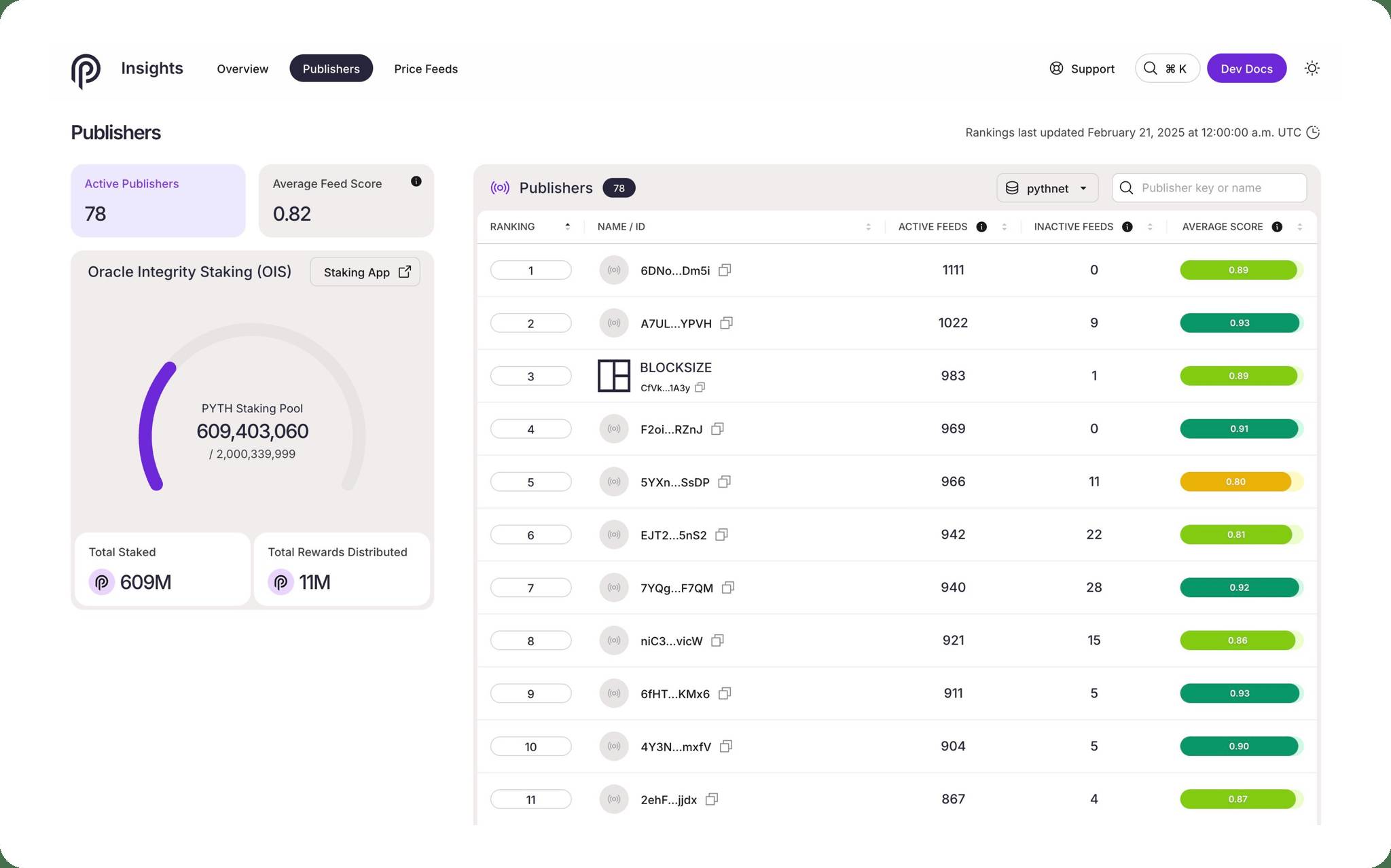Click the Support link
This screenshot has width=1391, height=868.
1082,69
